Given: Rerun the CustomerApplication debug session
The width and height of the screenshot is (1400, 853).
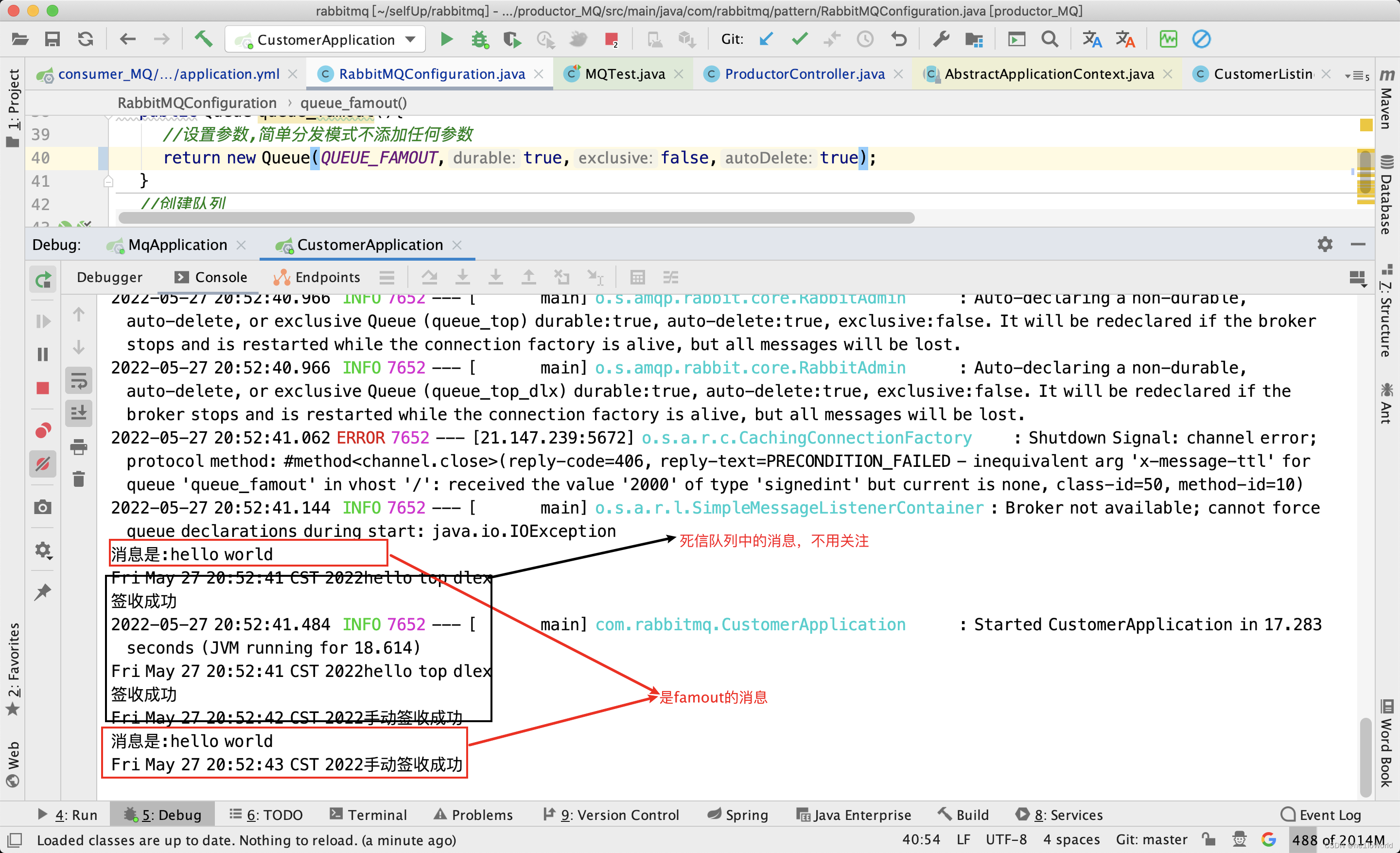Looking at the screenshot, I should 43,280.
